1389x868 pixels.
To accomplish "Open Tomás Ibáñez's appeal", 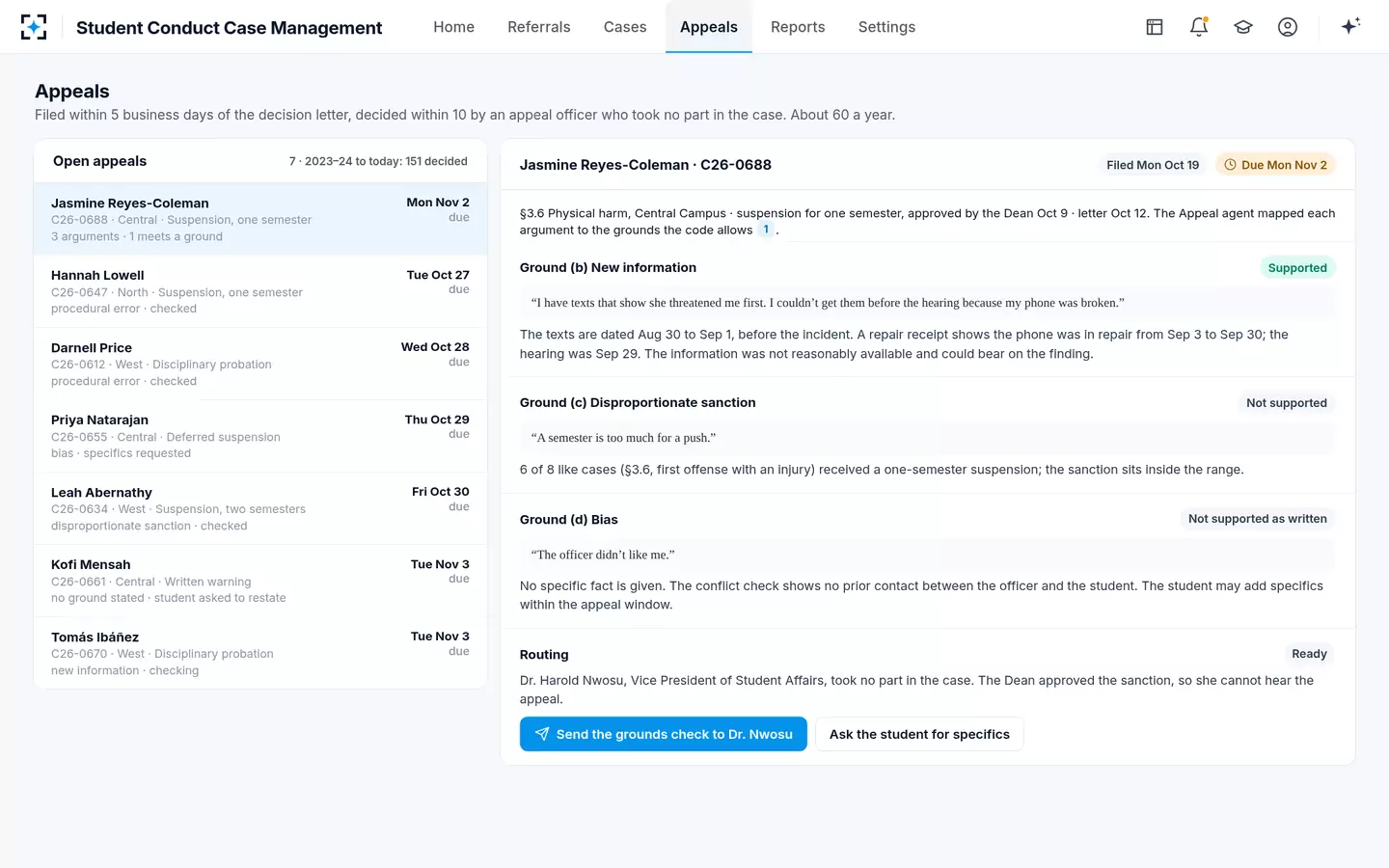I will pos(260,653).
